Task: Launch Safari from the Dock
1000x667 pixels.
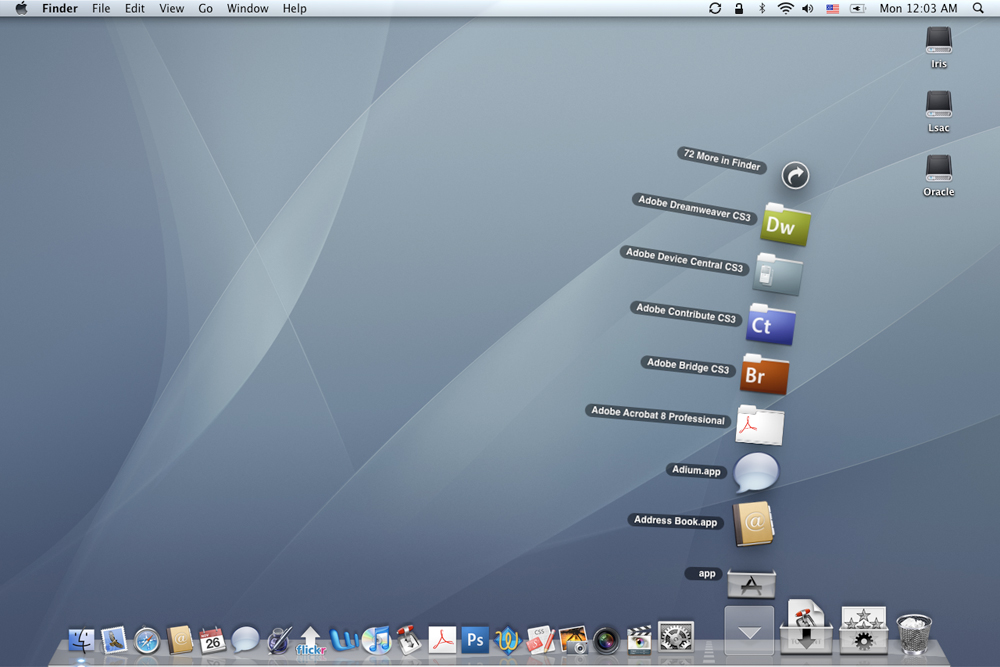Action: [x=147, y=641]
